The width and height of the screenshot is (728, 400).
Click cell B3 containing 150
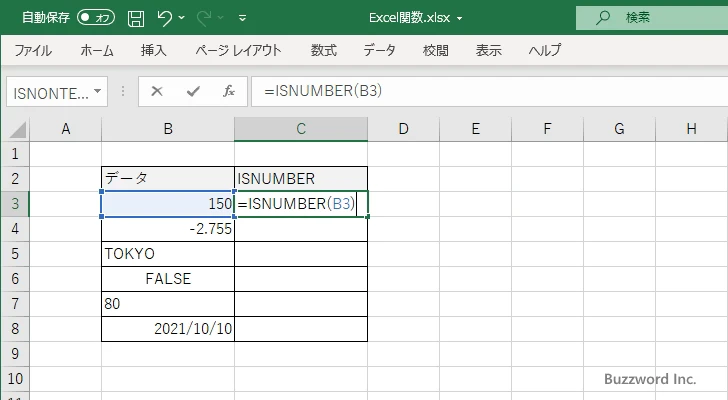pos(168,204)
